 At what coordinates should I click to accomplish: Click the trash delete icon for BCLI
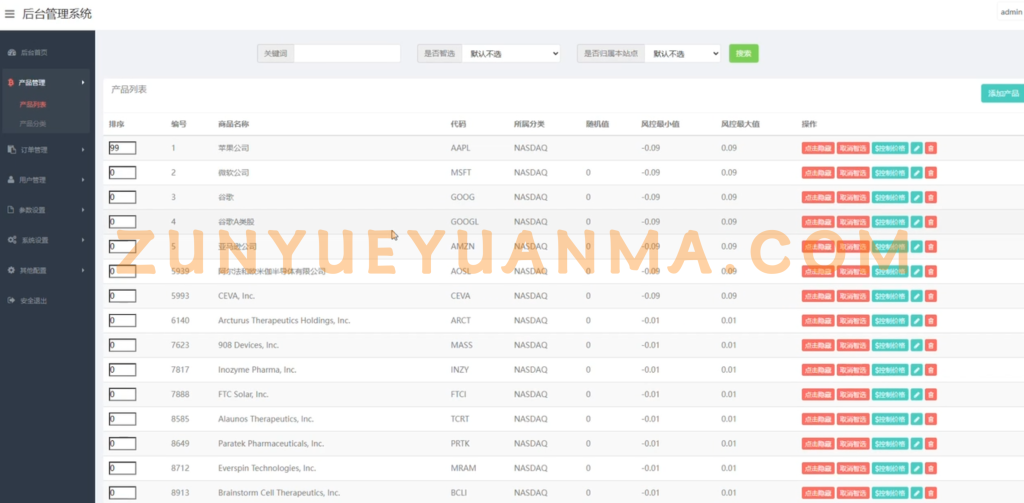click(931, 493)
